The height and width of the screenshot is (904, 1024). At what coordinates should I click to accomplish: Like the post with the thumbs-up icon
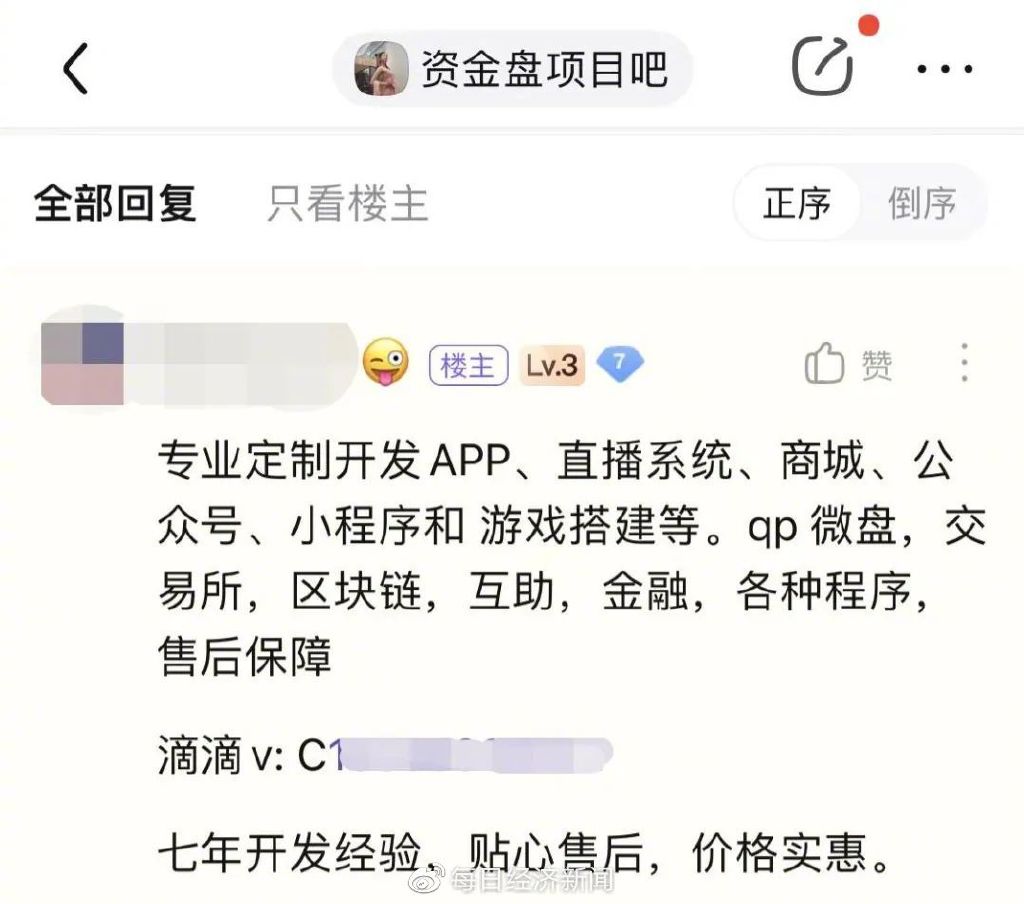click(824, 363)
